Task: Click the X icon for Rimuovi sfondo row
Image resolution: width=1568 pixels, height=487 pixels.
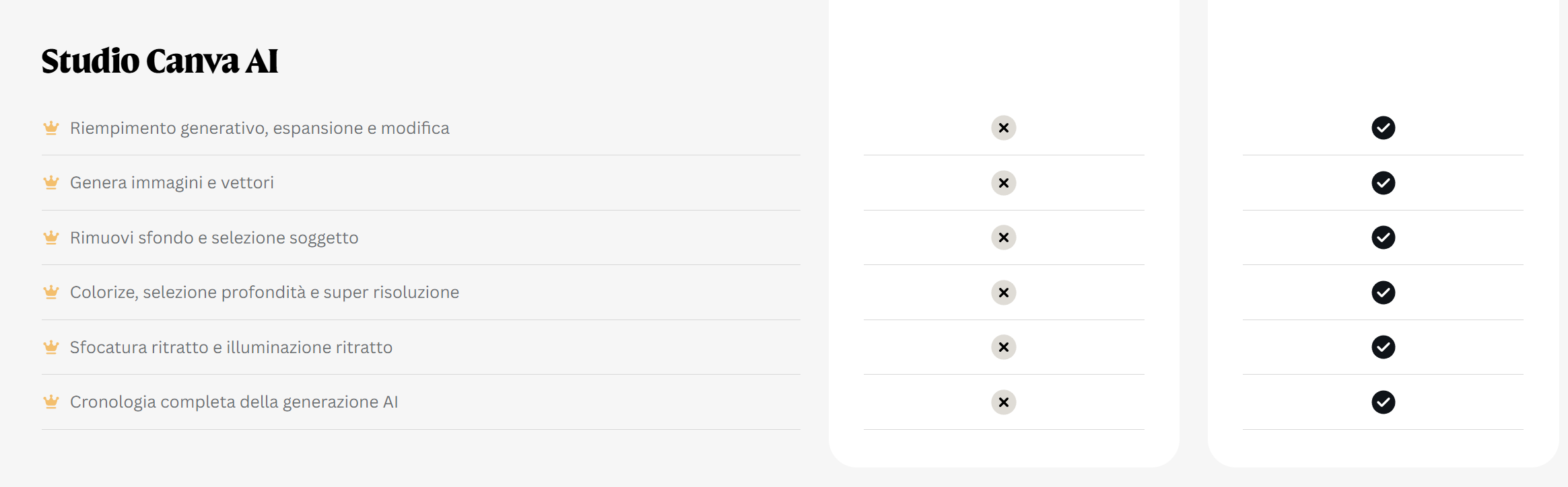Action: click(1003, 237)
